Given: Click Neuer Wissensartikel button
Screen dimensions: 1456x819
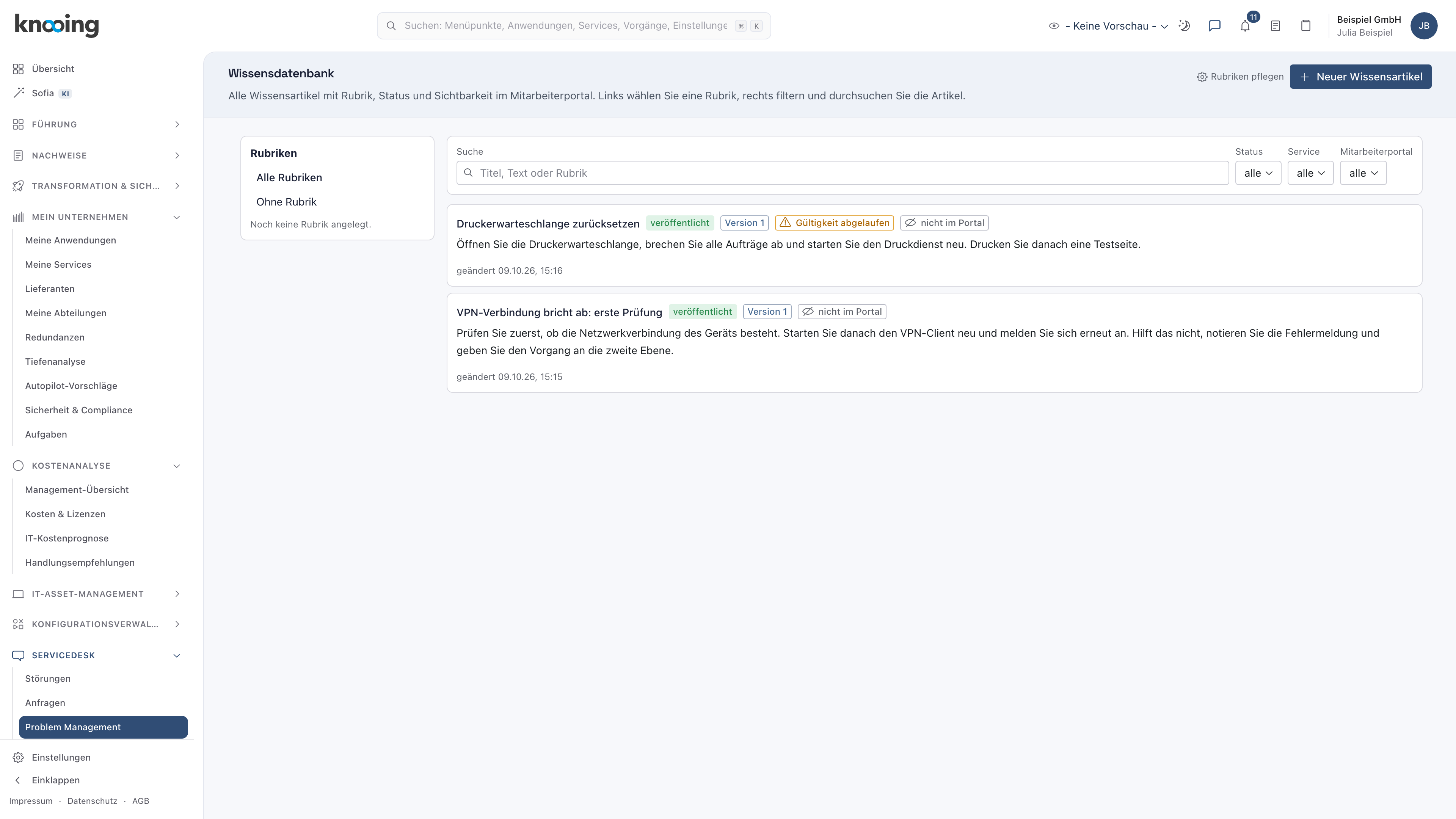Looking at the screenshot, I should pyautogui.click(x=1360, y=77).
